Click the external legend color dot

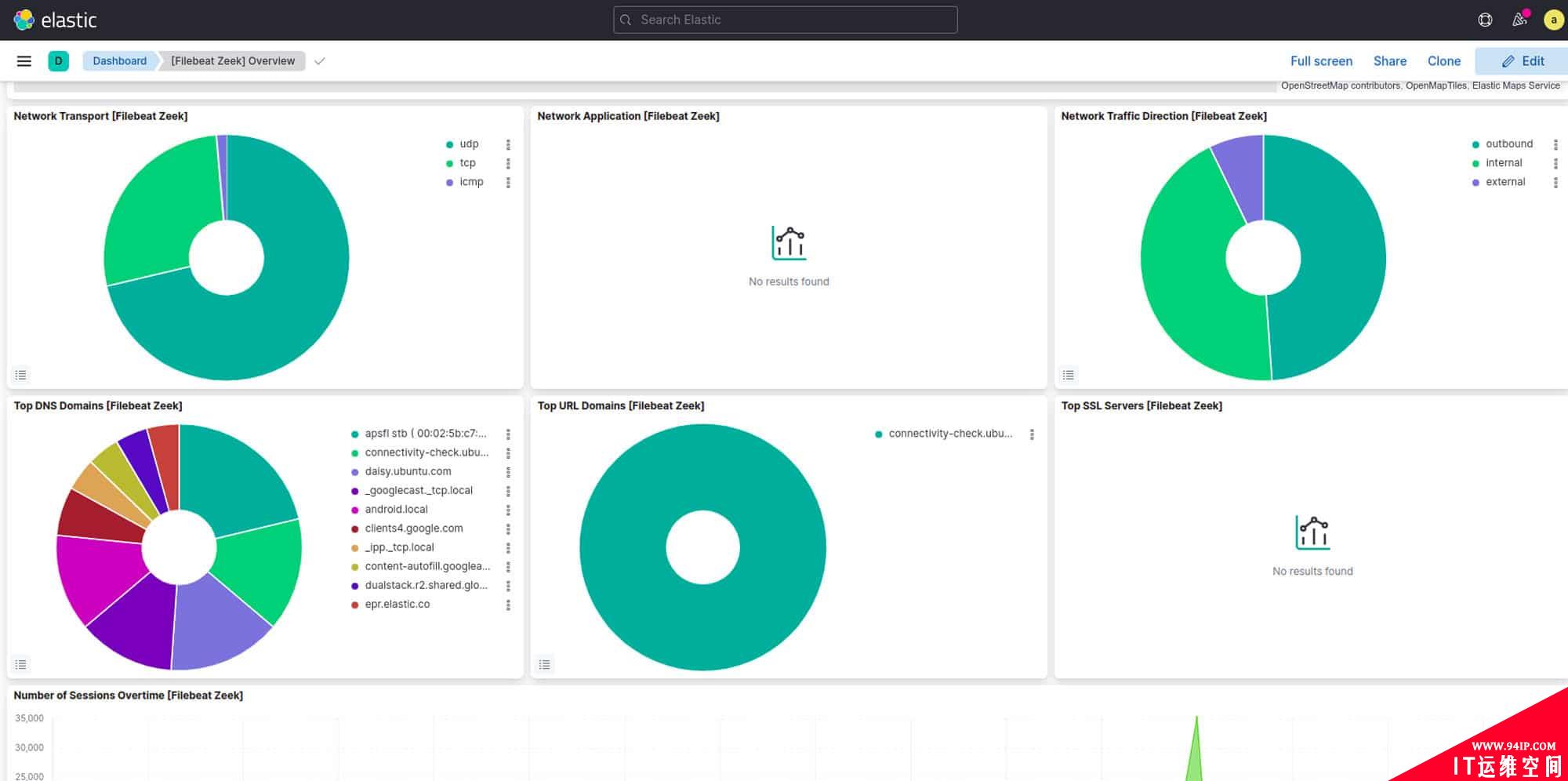[1475, 183]
